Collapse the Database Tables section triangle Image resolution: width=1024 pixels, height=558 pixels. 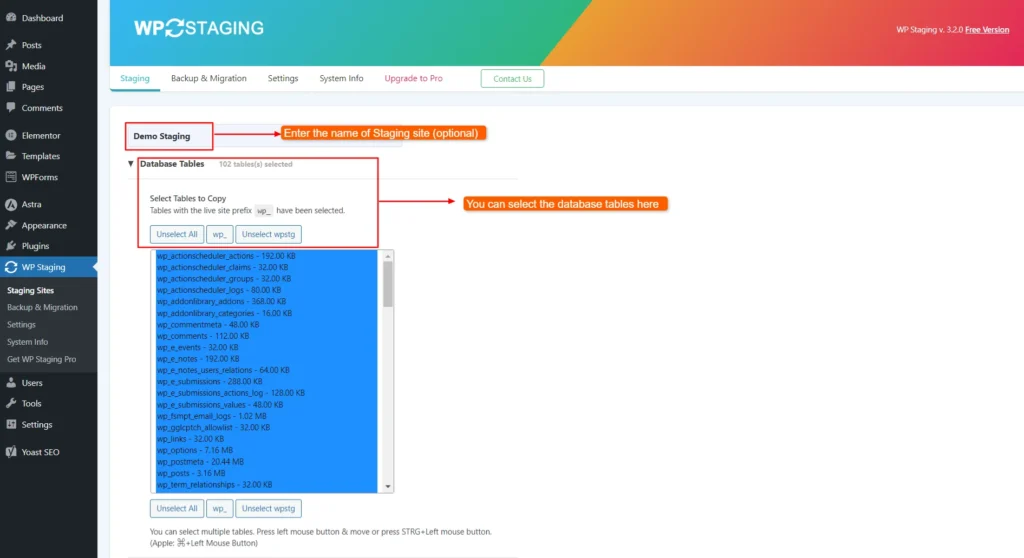click(x=130, y=164)
